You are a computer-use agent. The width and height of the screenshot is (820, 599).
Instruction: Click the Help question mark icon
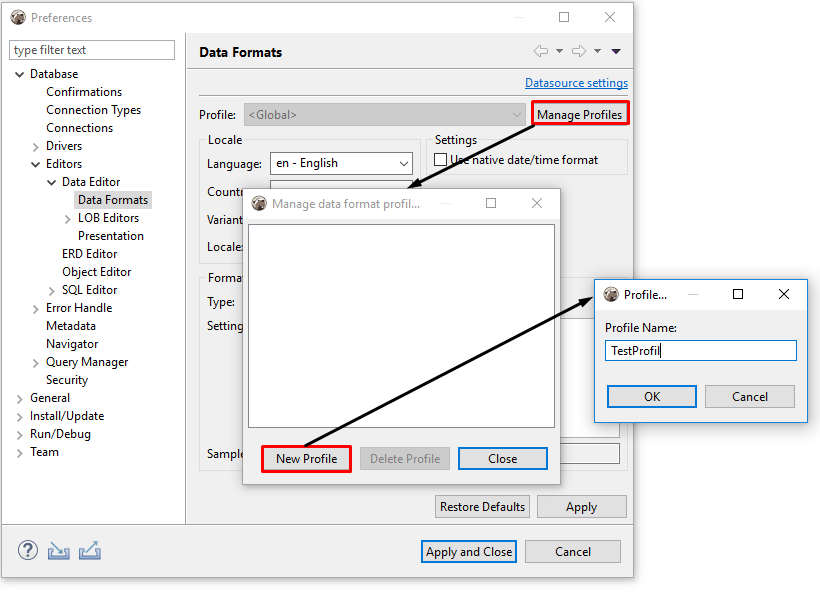click(x=27, y=550)
